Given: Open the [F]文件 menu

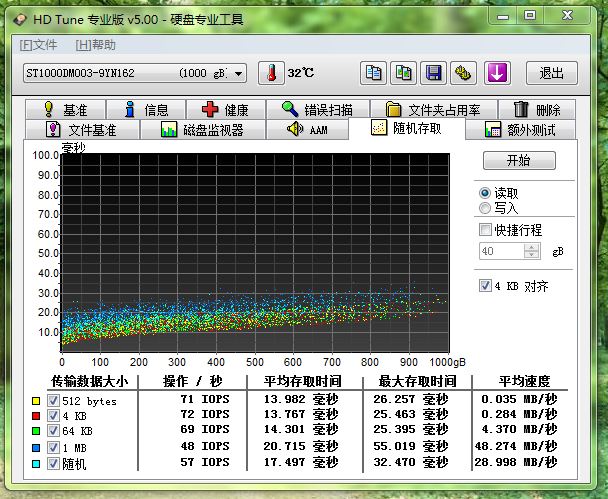Looking at the screenshot, I should coord(38,45).
